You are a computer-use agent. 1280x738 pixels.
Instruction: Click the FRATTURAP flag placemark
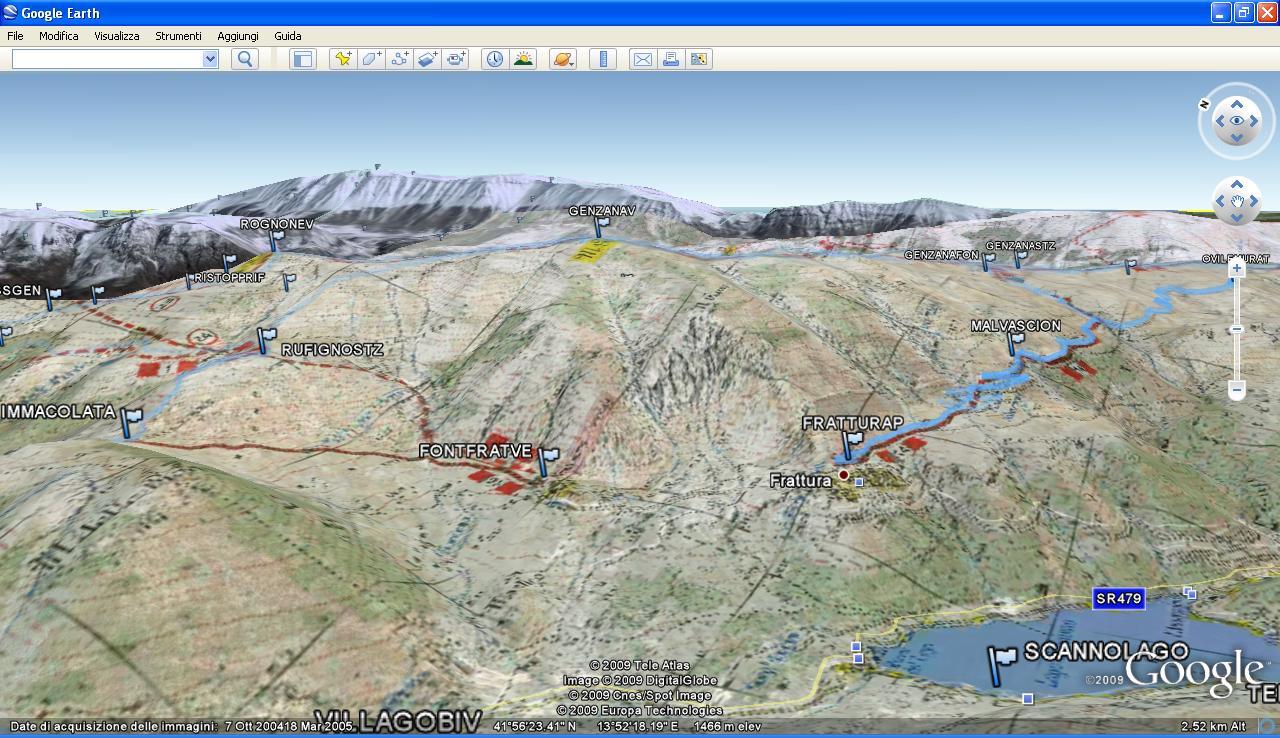coord(853,444)
